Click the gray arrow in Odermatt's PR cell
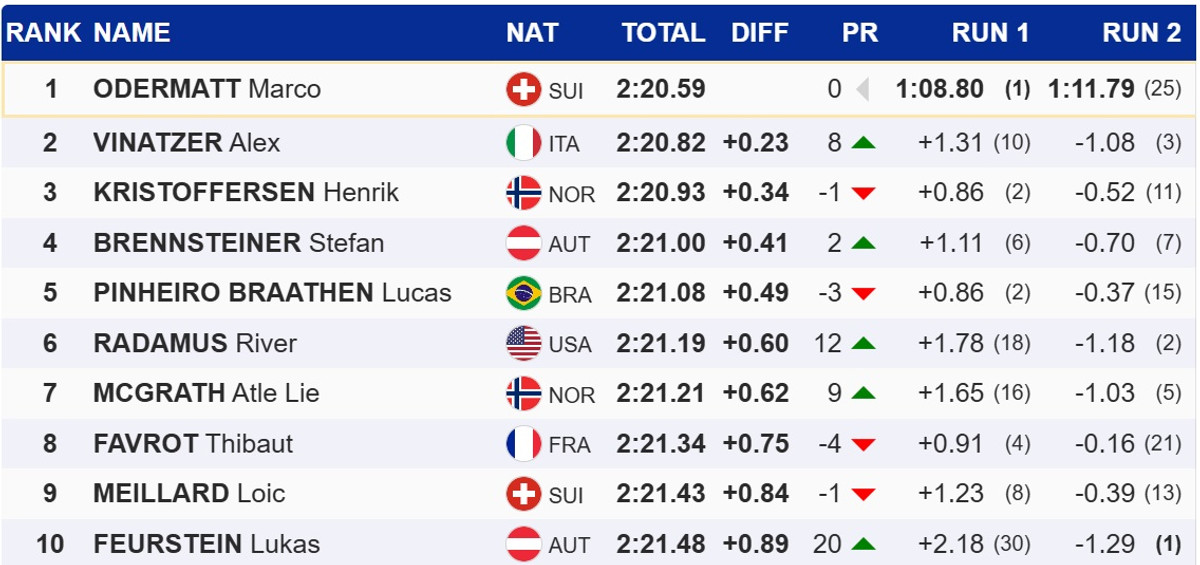The image size is (1200, 565). click(x=862, y=90)
